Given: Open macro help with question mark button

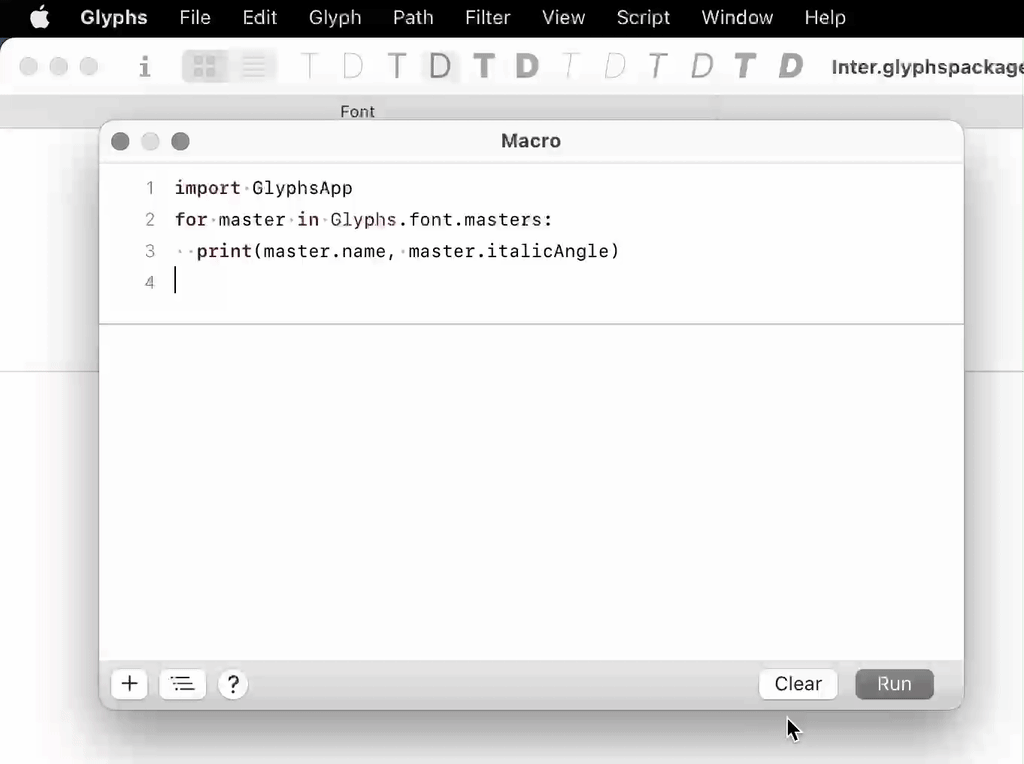Looking at the screenshot, I should click(x=232, y=684).
